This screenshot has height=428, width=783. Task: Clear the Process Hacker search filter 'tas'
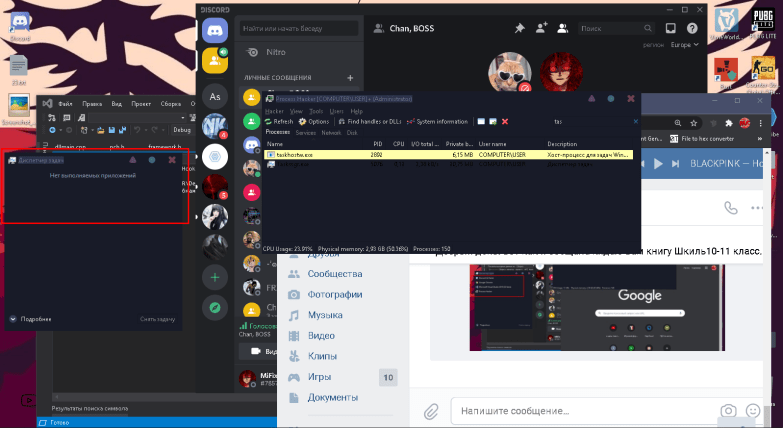[x=636, y=121]
